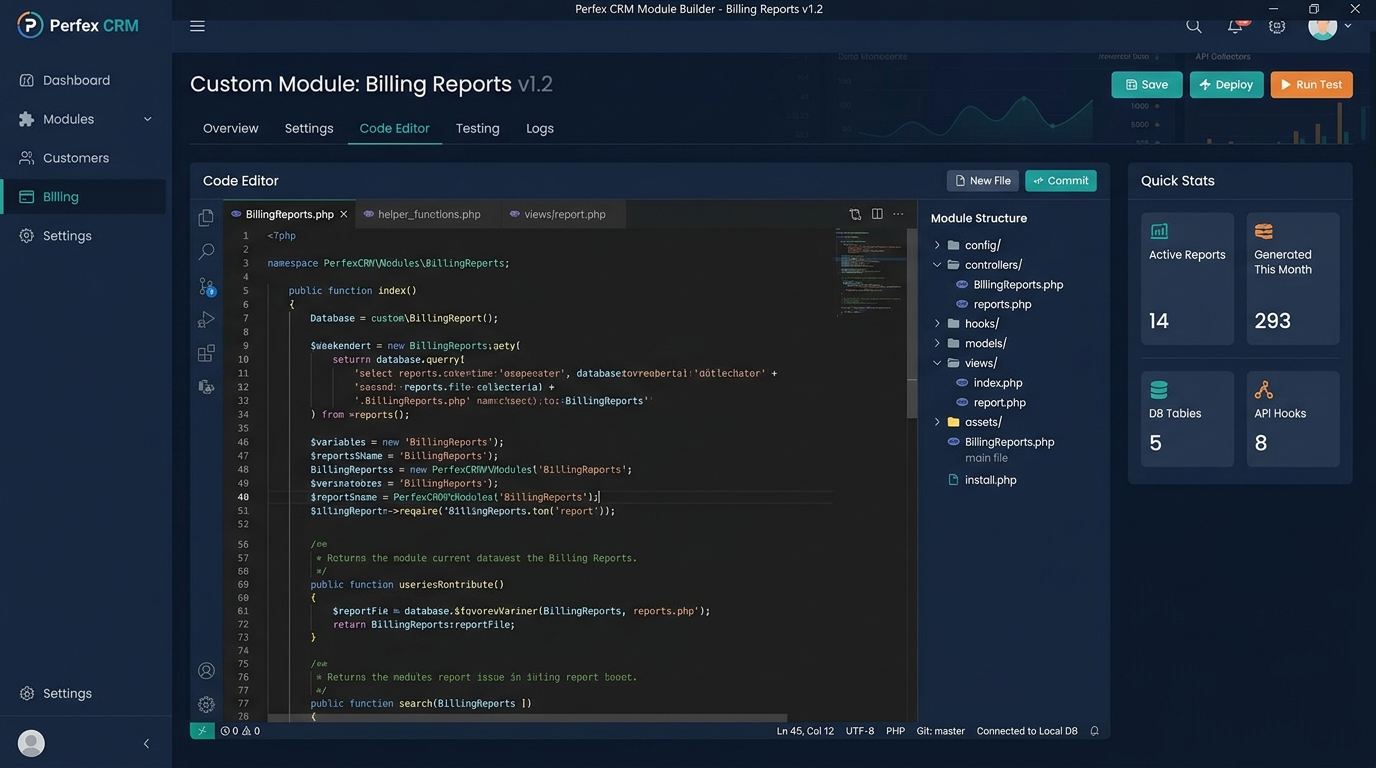1376x768 pixels.
Task: Open the Logs tab
Action: [540, 128]
